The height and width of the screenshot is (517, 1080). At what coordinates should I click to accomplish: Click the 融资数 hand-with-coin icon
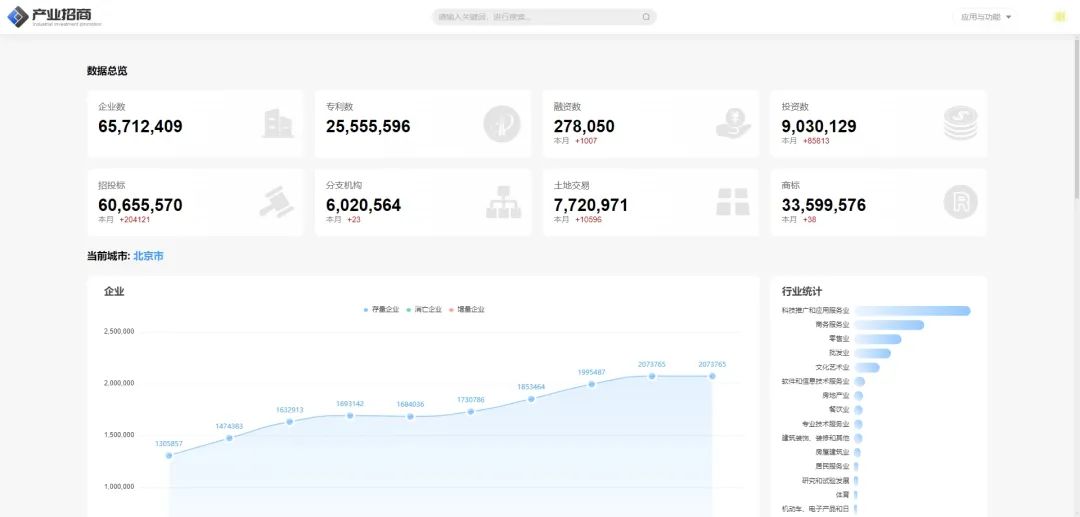733,123
